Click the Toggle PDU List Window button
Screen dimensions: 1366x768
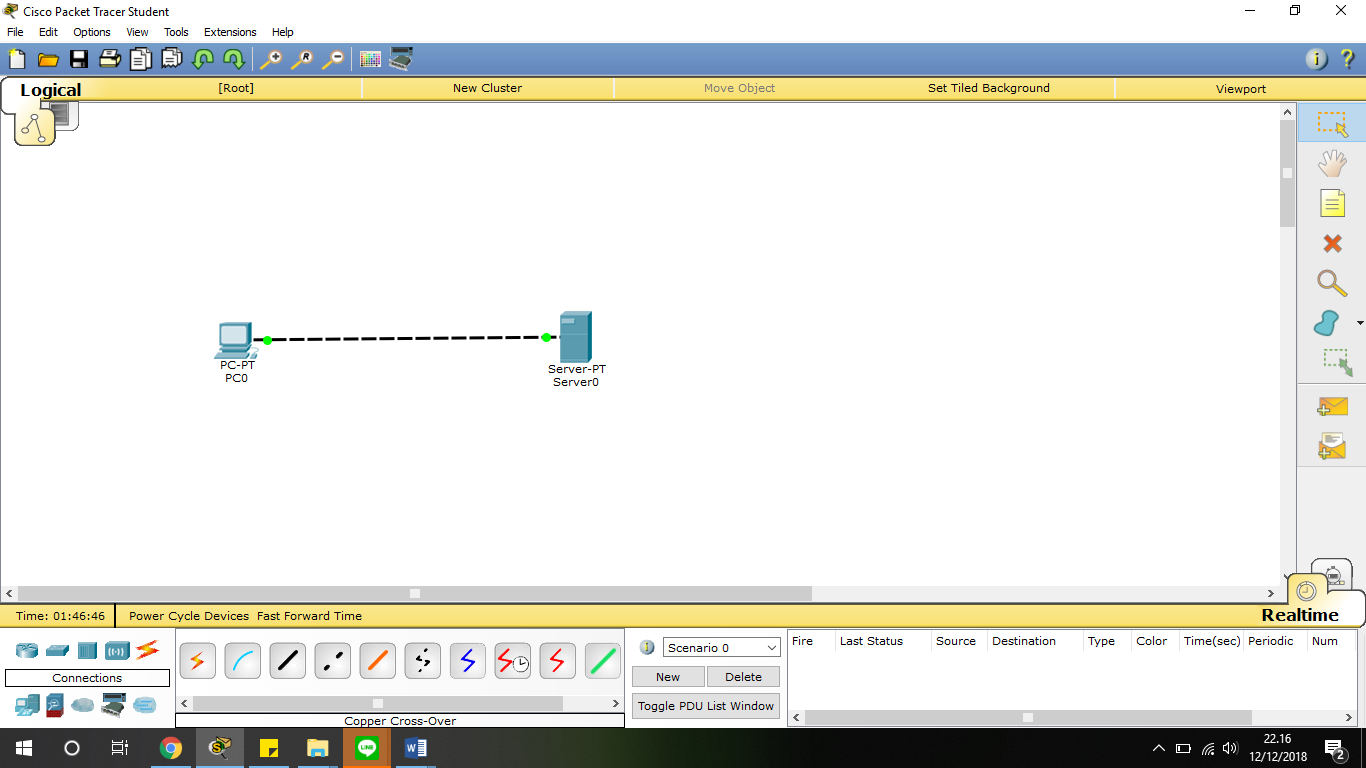[705, 705]
